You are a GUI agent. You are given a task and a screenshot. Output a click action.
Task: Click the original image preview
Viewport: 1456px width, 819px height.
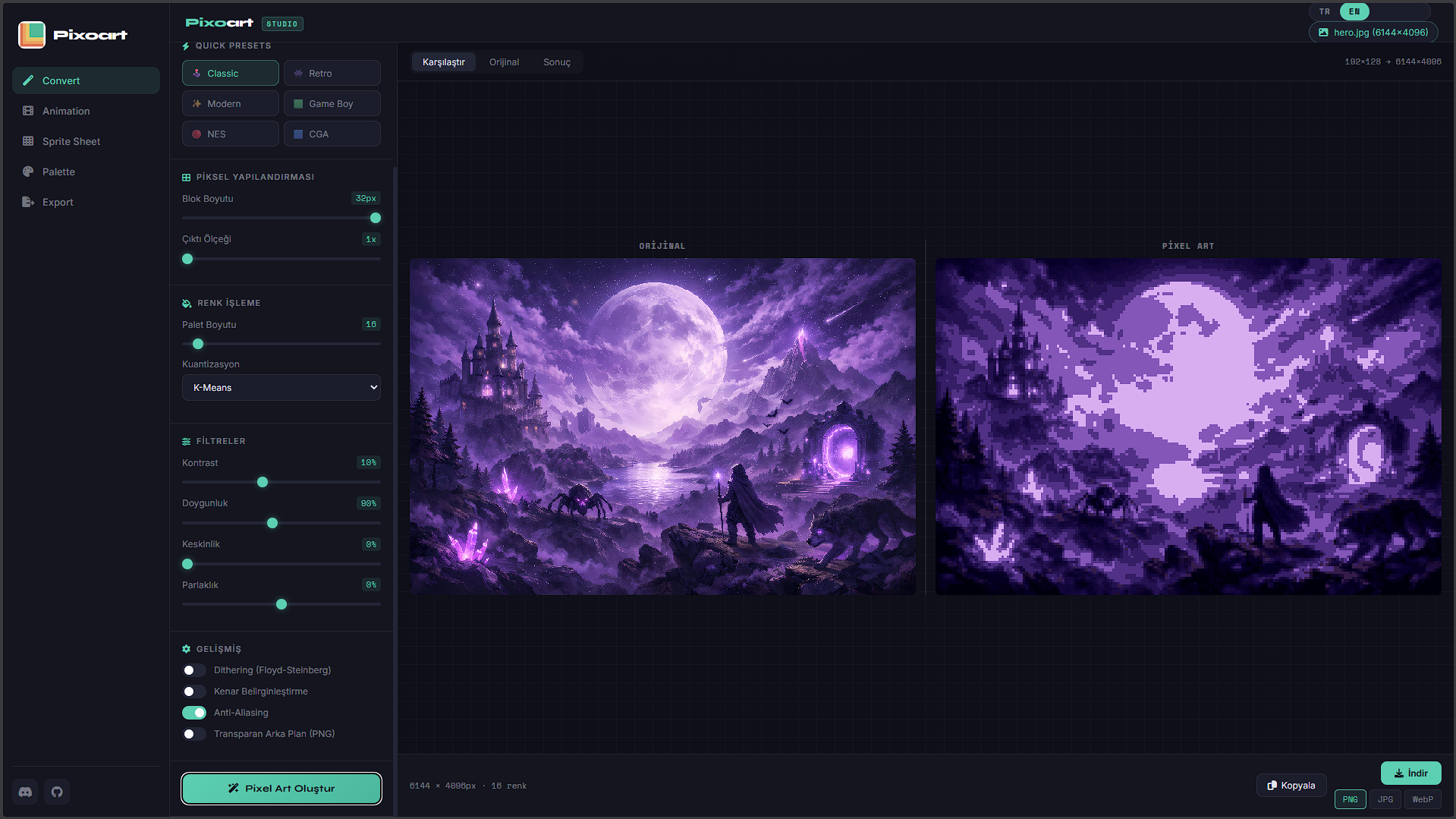coord(662,427)
